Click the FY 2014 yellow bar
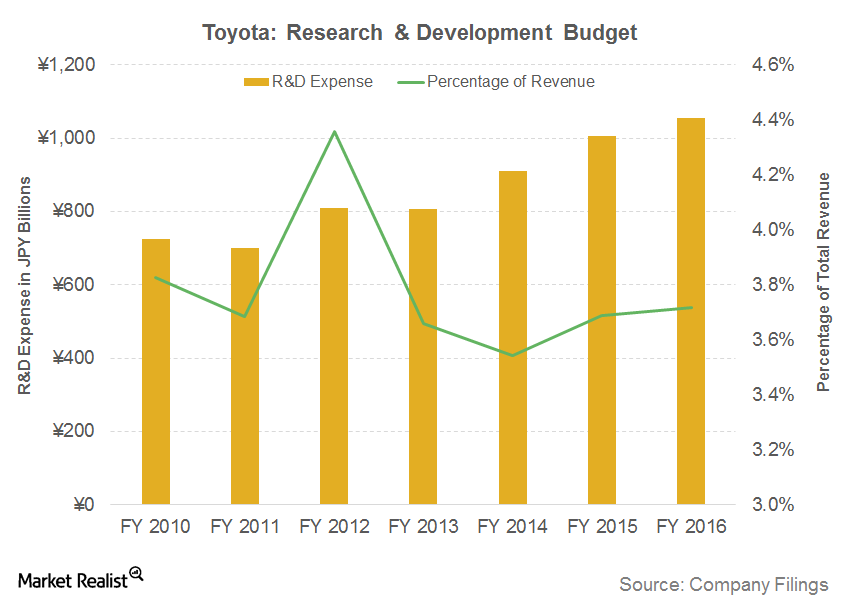Image resolution: width=845 pixels, height=601 pixels. tap(512, 337)
